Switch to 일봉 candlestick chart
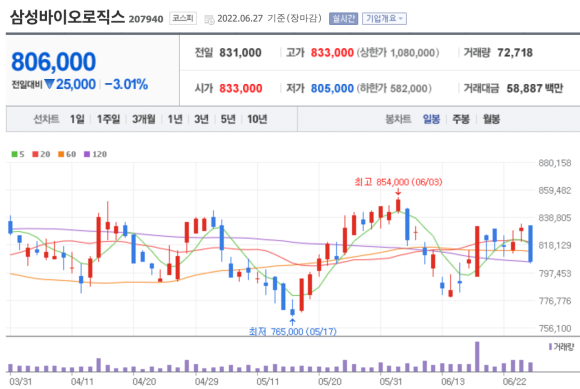Image resolution: width=580 pixels, height=389 pixels. point(431,119)
